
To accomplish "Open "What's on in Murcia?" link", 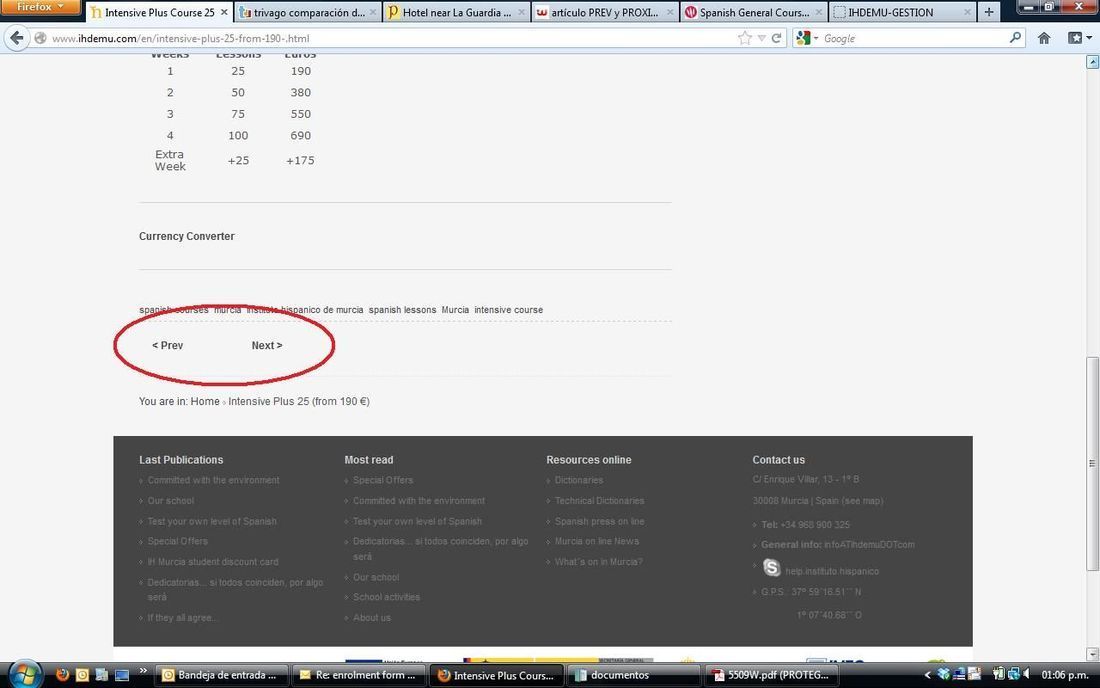I will click(598, 562).
